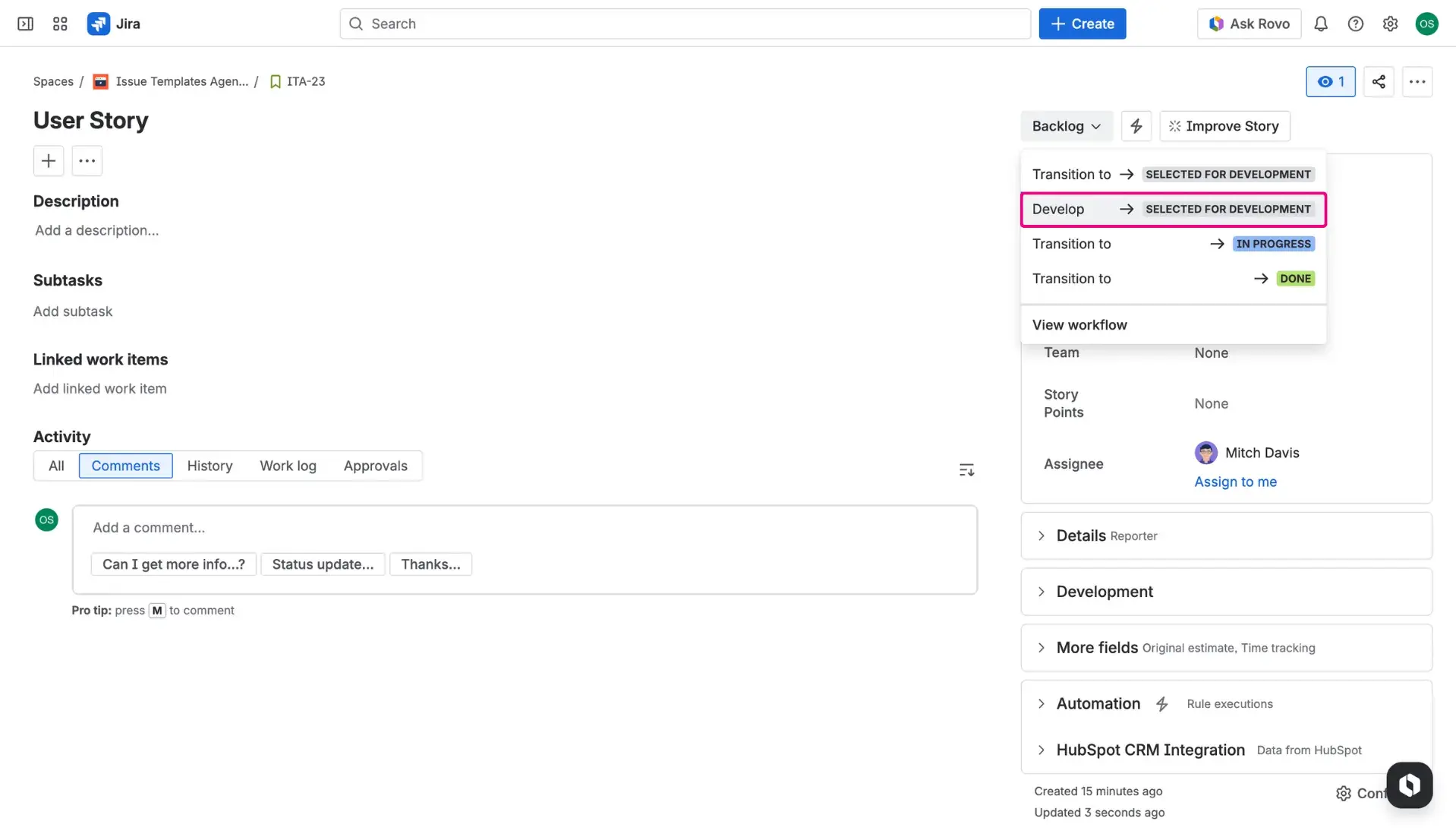Open the Rovo chat bubble at bottom right
Screen dimensions: 1456x837
click(1410, 785)
